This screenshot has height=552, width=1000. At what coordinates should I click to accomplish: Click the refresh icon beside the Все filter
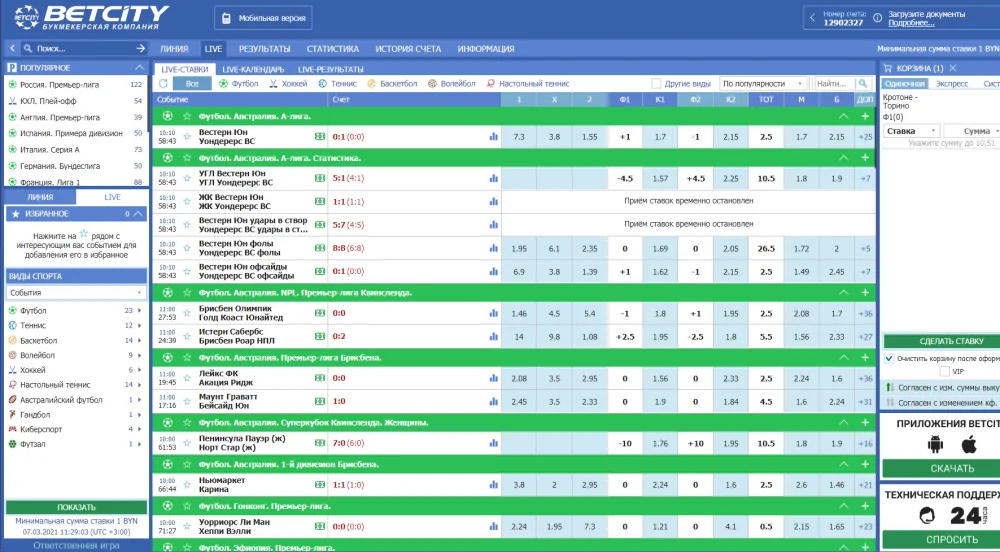click(x=164, y=84)
